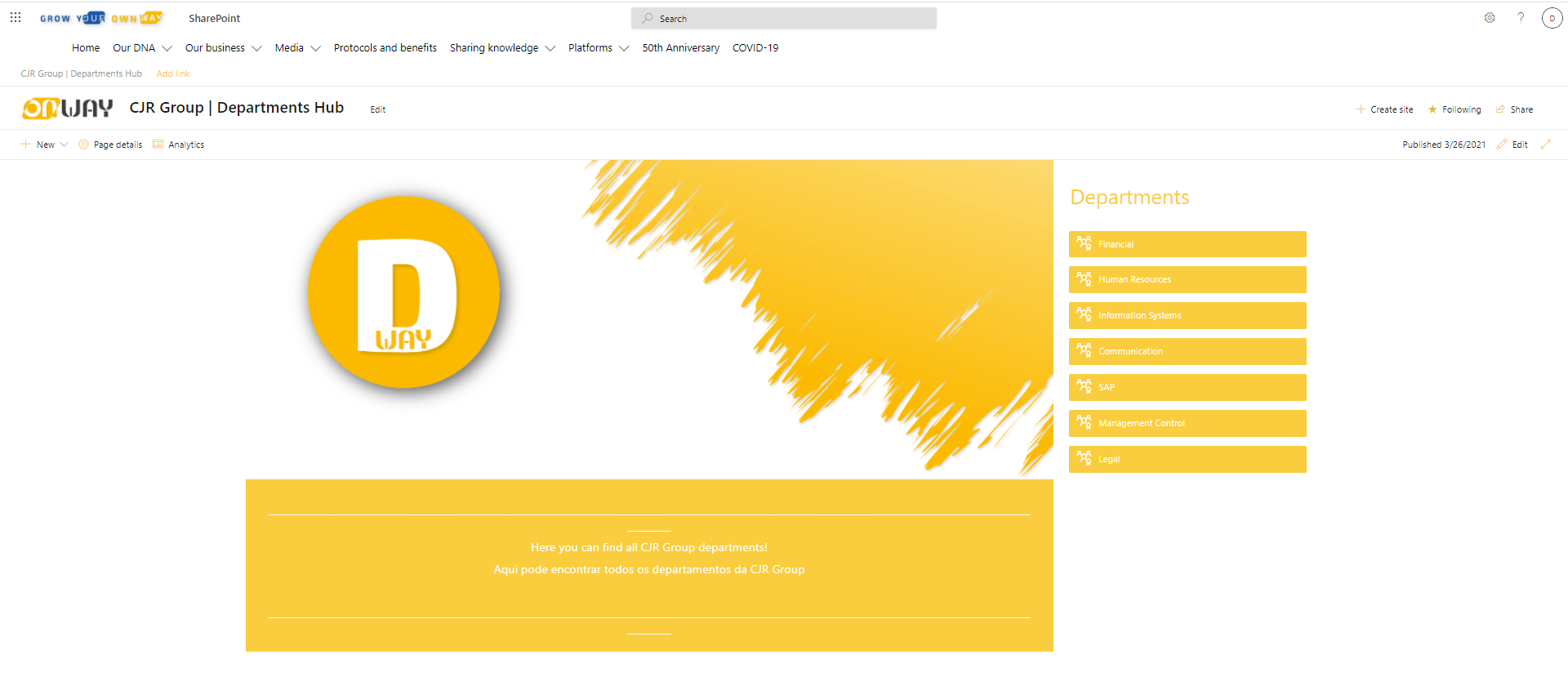The height and width of the screenshot is (690, 1568).
Task: Open the Management Control department link
Action: (1187, 423)
